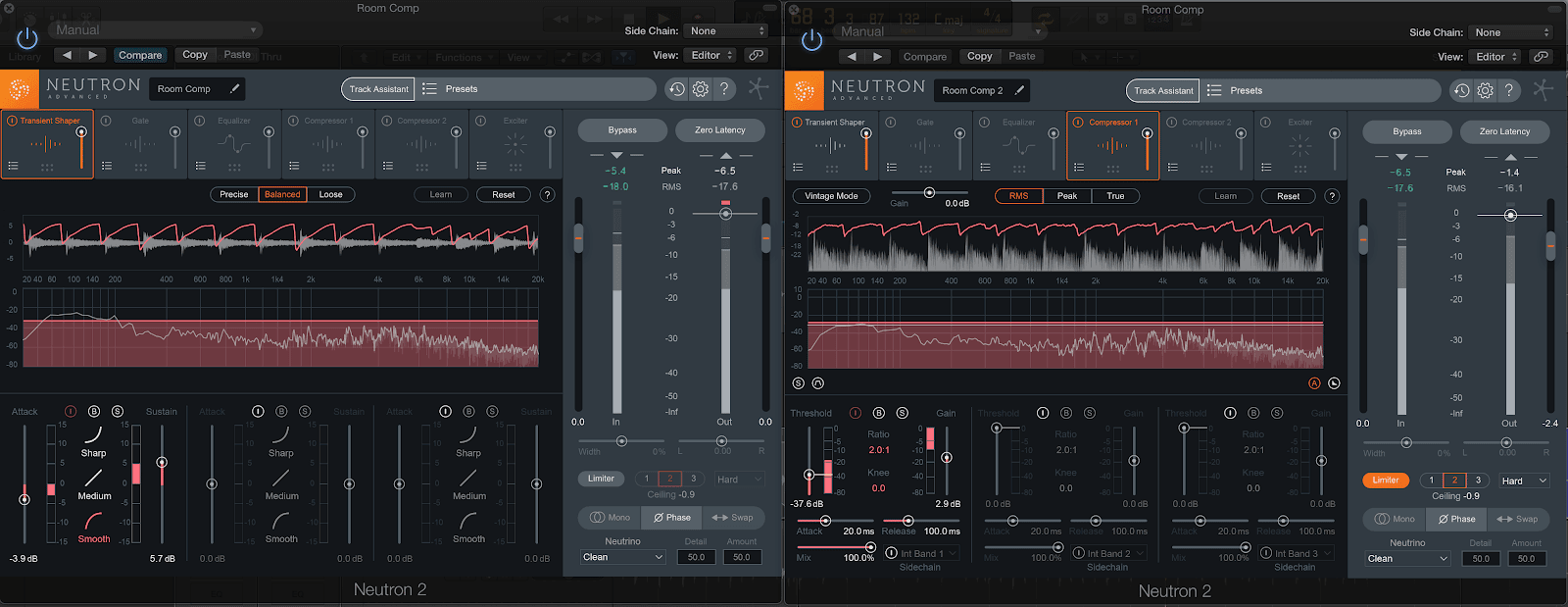The width and height of the screenshot is (1568, 607).
Task: Click Neutrino Detail field in left Neutron
Action: (696, 557)
